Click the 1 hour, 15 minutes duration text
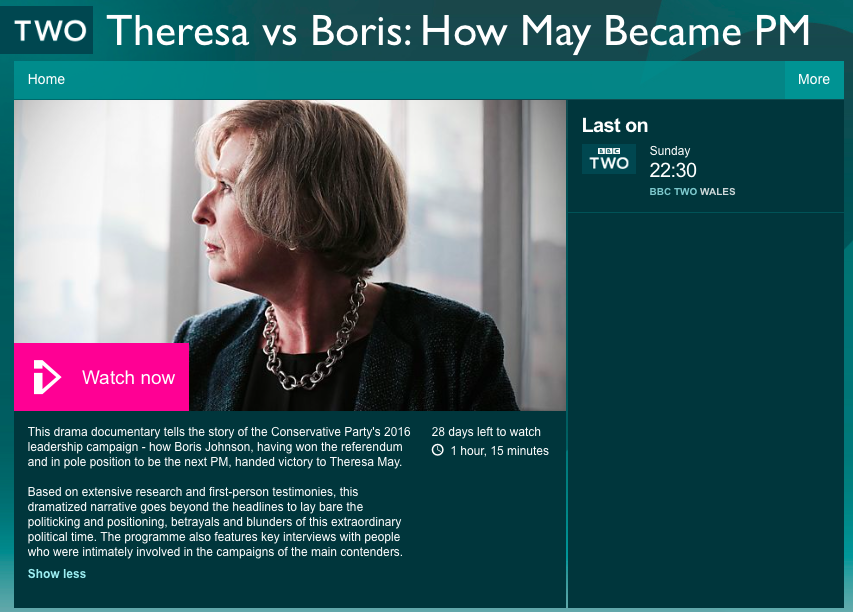Screen dimensions: 853x612 coord(499,450)
